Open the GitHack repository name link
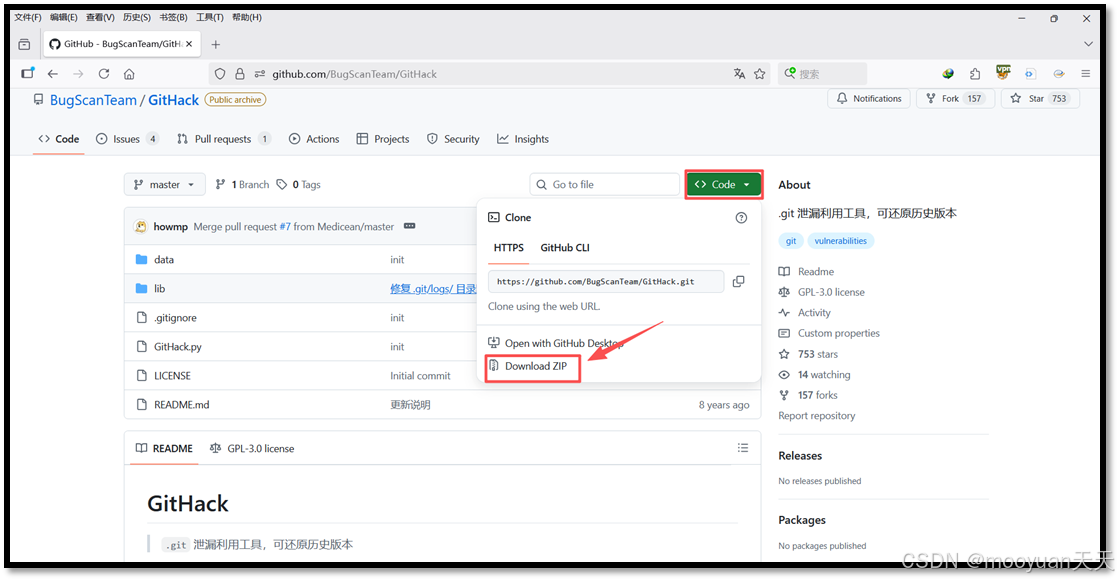 click(x=173, y=100)
